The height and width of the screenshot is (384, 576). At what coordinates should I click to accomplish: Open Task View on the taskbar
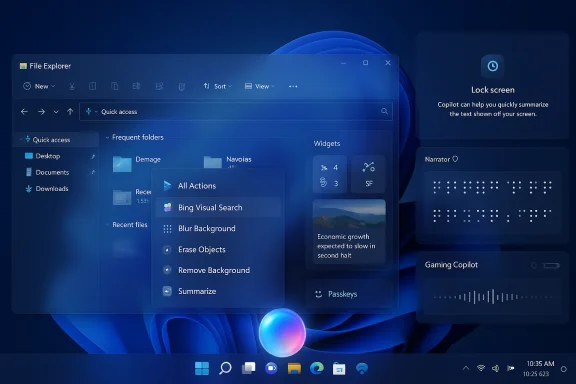[x=248, y=368]
